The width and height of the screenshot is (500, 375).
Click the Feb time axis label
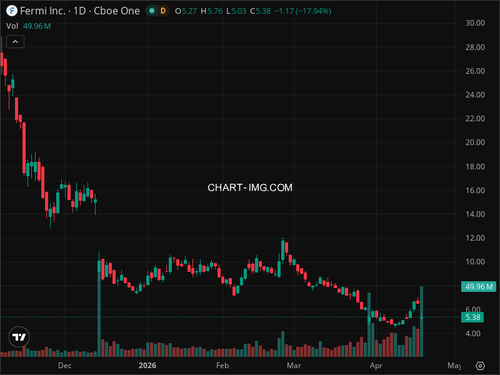click(x=222, y=365)
